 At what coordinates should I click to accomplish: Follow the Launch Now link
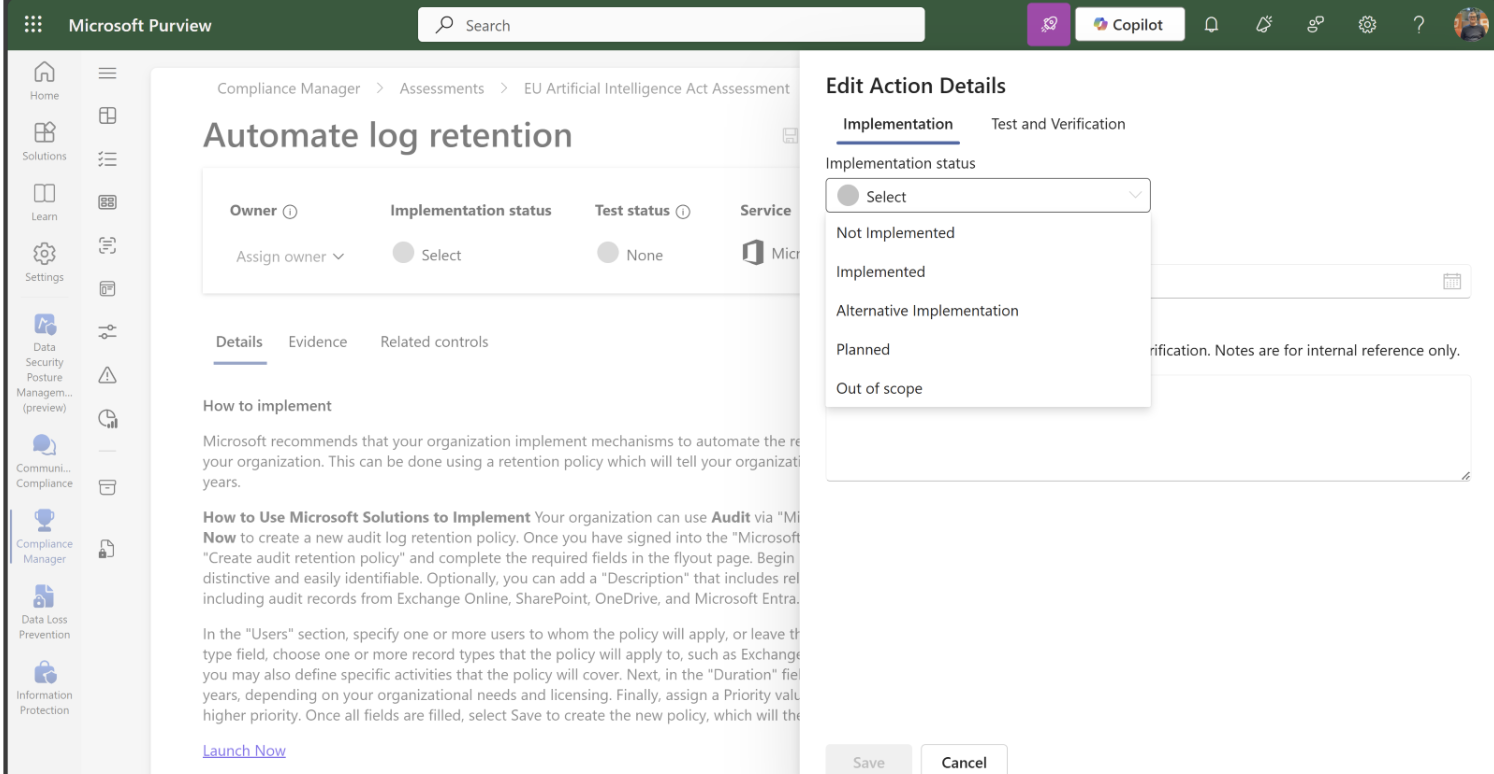(244, 751)
